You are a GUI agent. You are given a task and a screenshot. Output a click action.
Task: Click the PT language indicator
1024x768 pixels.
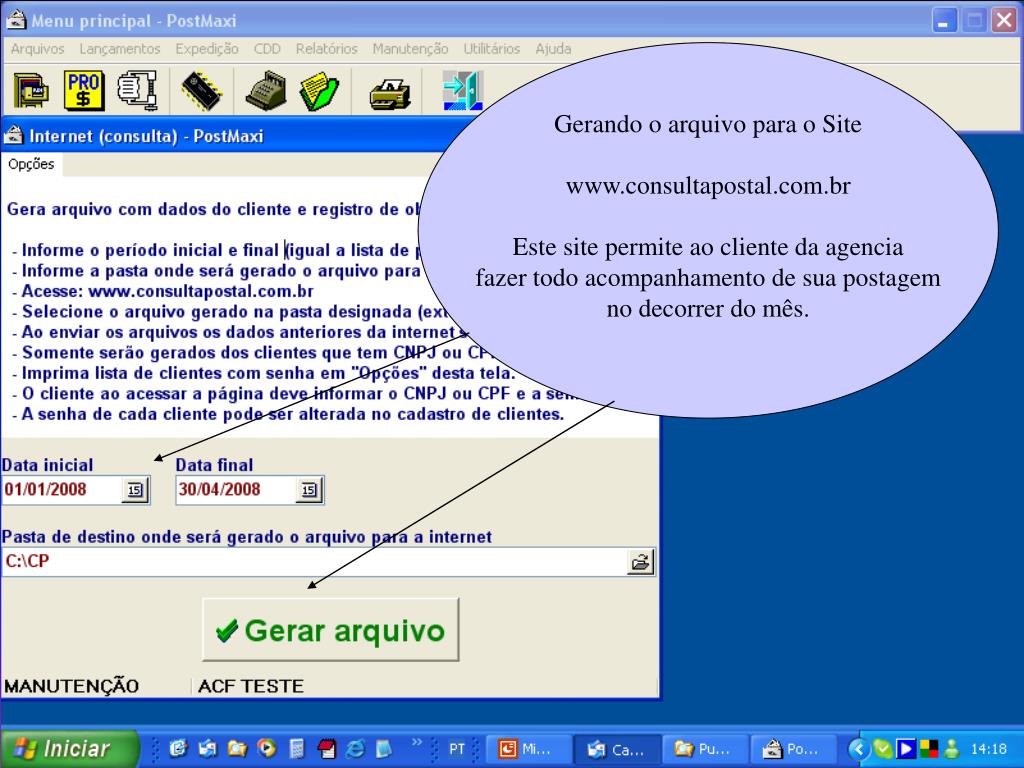click(x=456, y=749)
